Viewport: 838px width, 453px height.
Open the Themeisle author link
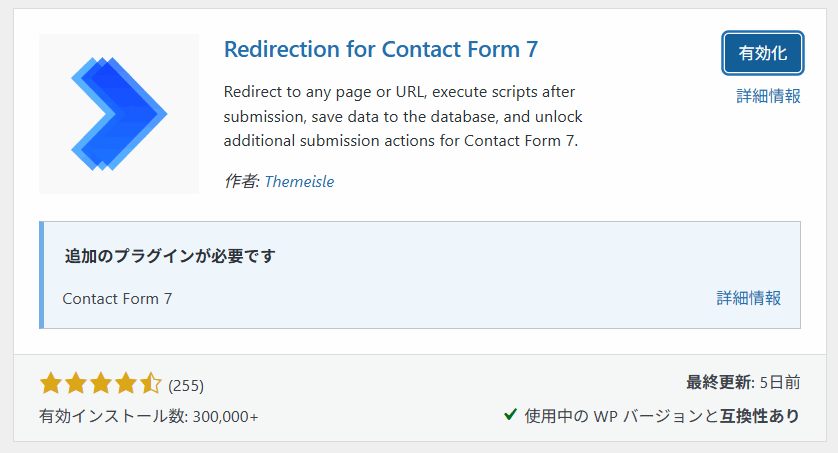[x=299, y=182]
